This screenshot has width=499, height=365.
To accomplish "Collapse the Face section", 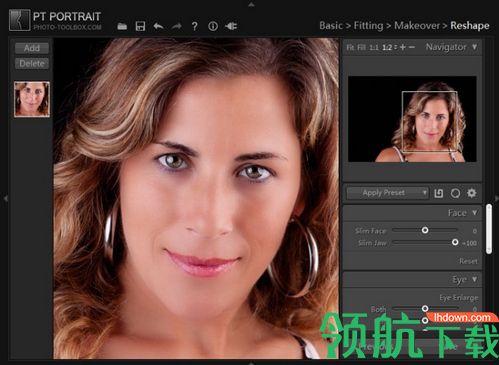I will [475, 213].
